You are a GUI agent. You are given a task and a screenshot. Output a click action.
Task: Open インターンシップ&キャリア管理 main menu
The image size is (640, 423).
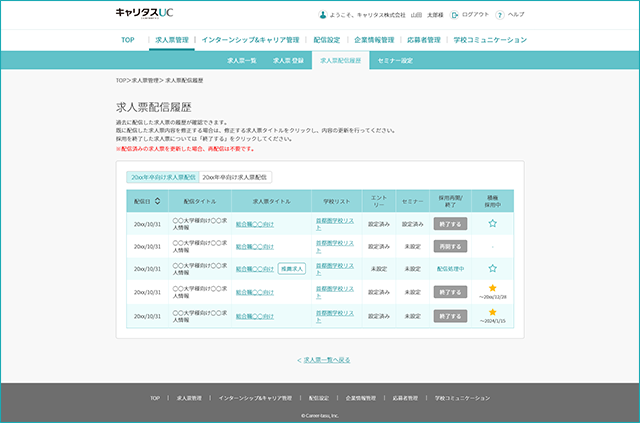click(250, 40)
